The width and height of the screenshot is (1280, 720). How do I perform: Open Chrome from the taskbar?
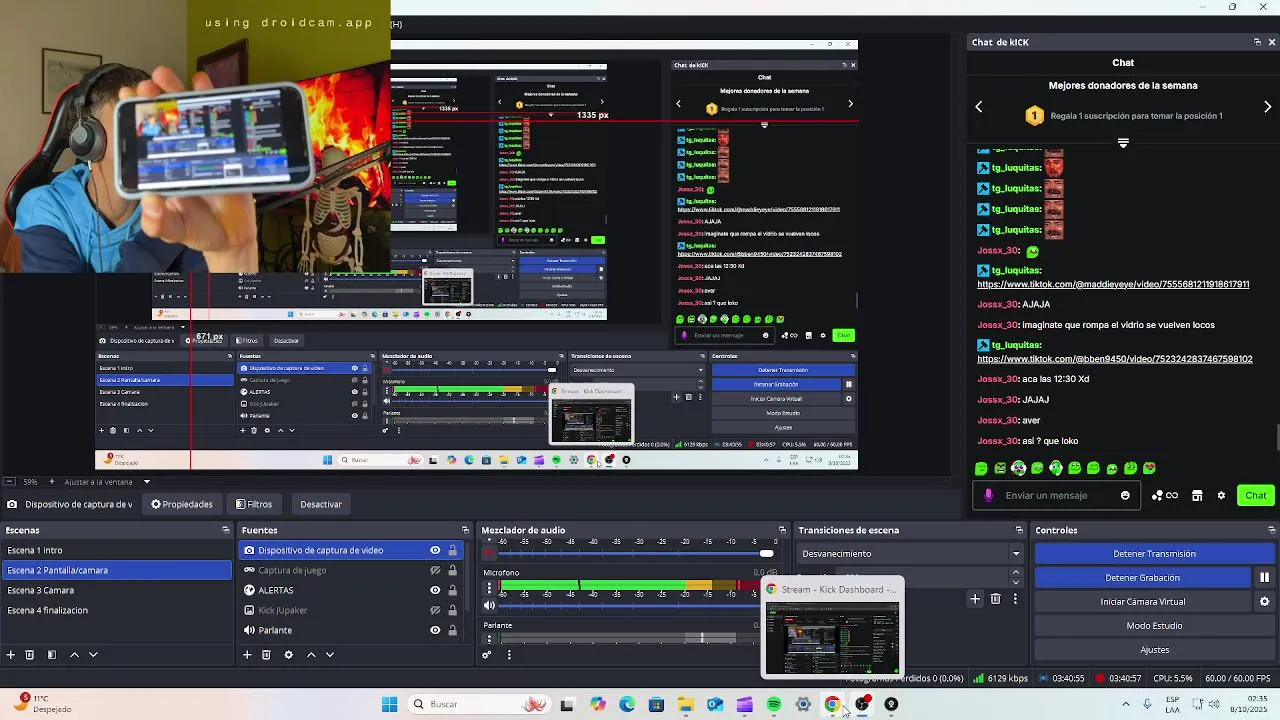click(x=832, y=704)
